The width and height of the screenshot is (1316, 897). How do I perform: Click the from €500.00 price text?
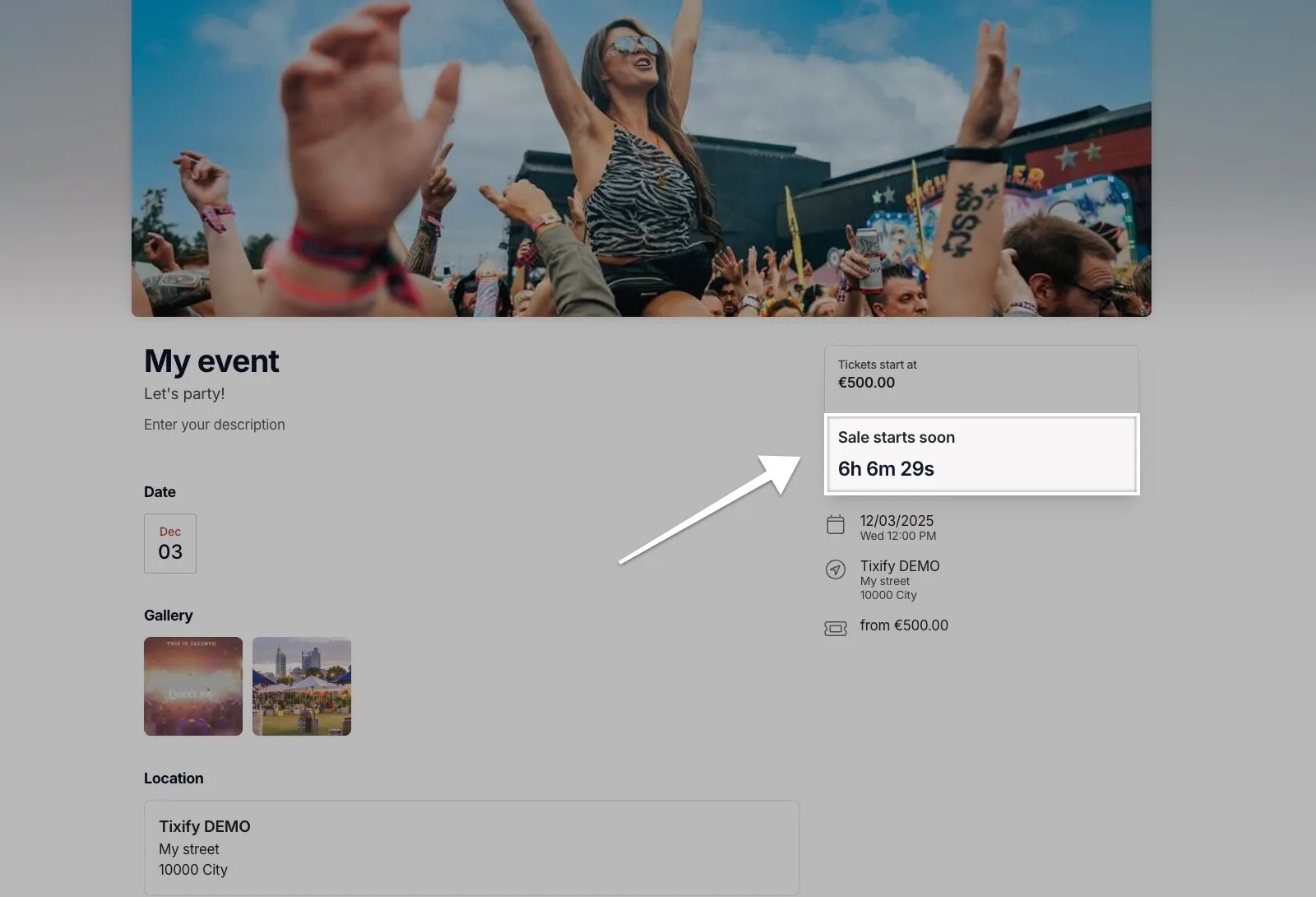click(x=904, y=625)
